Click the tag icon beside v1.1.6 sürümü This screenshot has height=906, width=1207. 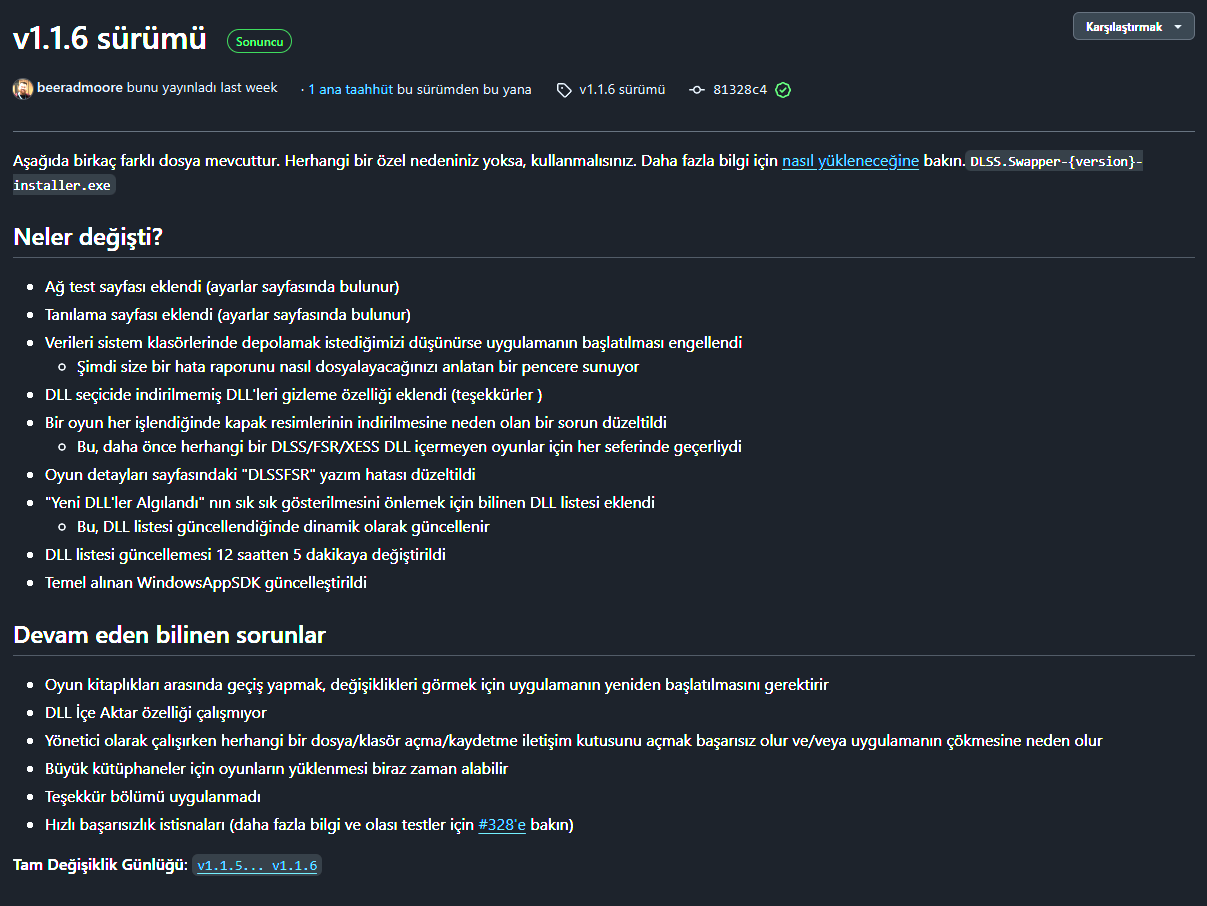564,90
